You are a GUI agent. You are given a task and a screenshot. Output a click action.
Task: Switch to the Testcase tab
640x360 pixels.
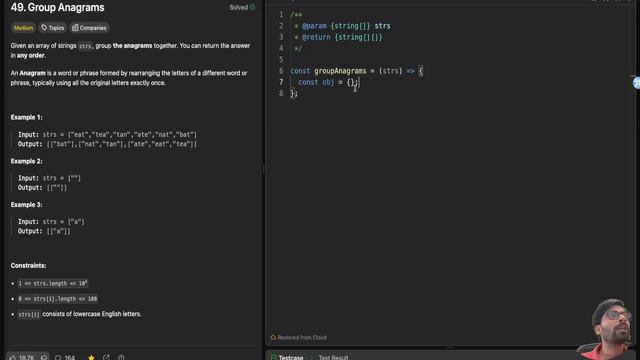click(x=287, y=358)
